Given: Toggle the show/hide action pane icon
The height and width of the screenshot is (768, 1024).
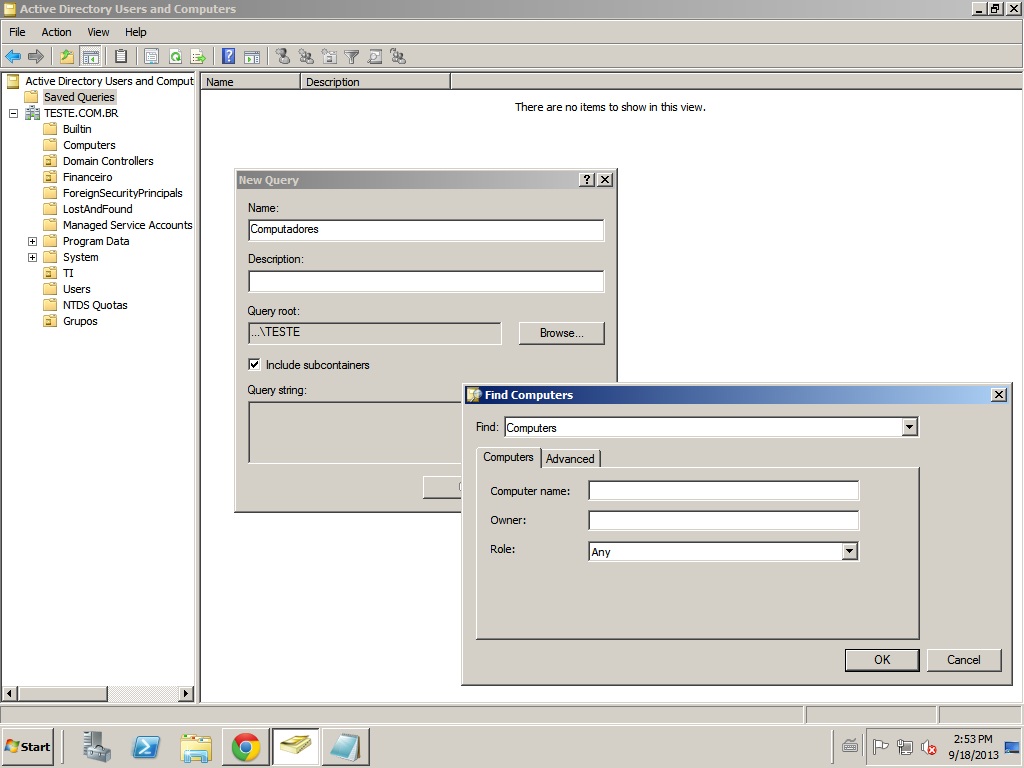Looking at the screenshot, I should (x=251, y=57).
